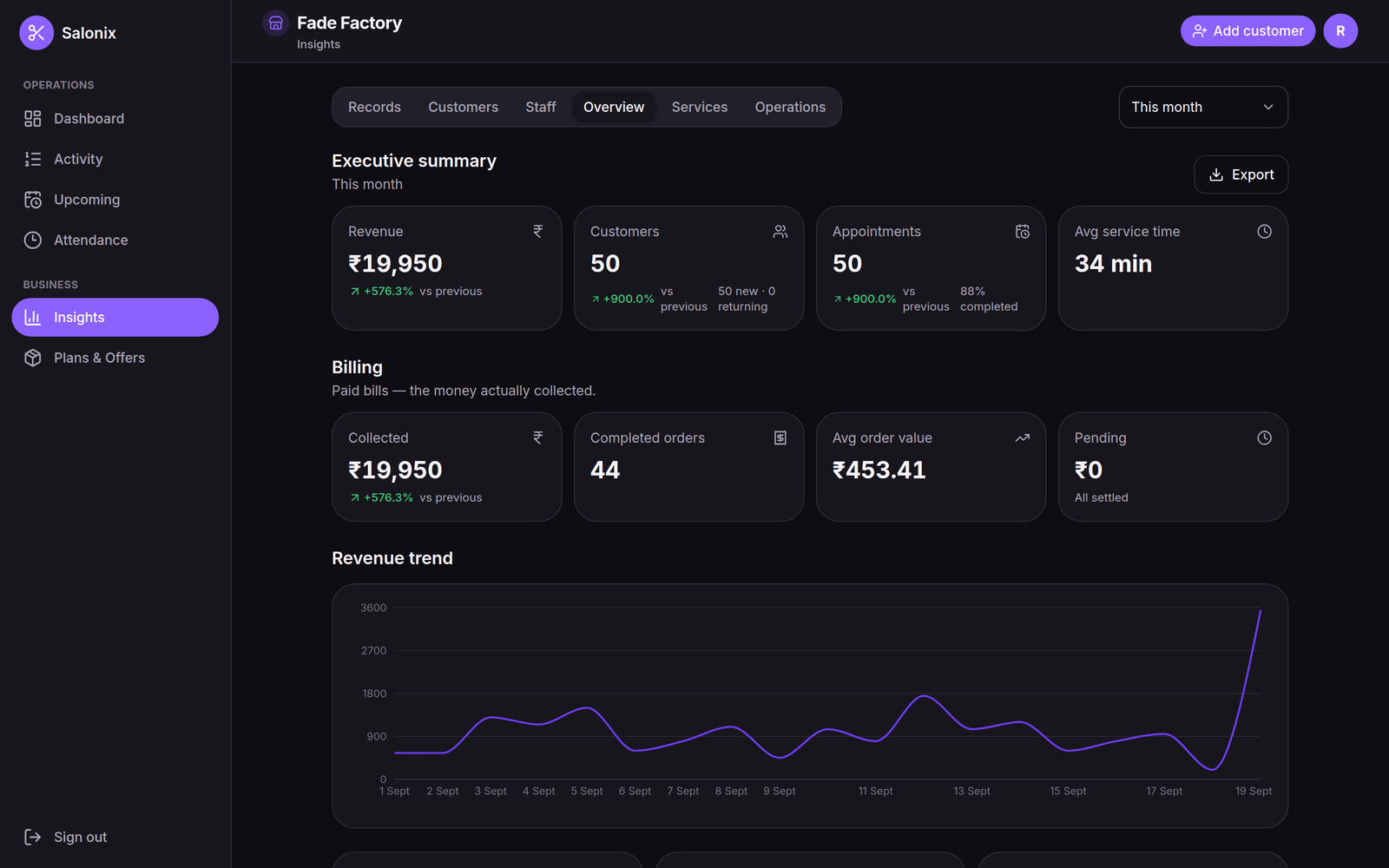
Task: Click the ₹453.41 average order value
Action: tap(879, 470)
